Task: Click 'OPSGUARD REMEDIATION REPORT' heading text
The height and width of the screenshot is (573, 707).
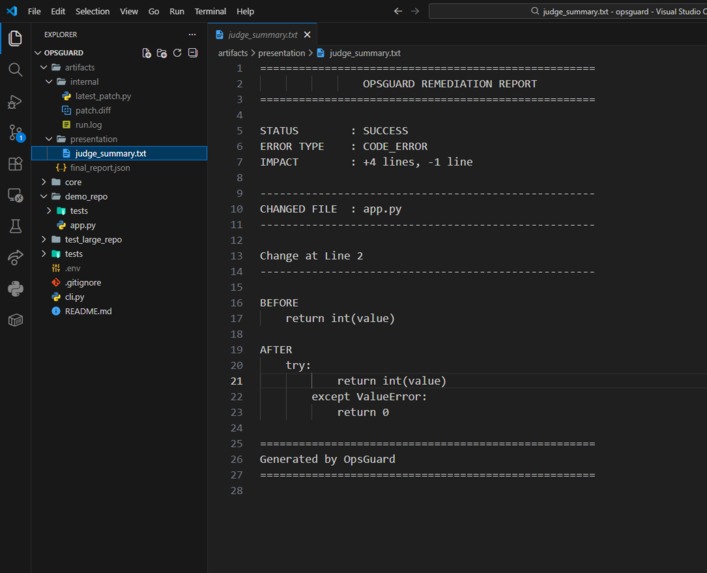Action: [450, 84]
